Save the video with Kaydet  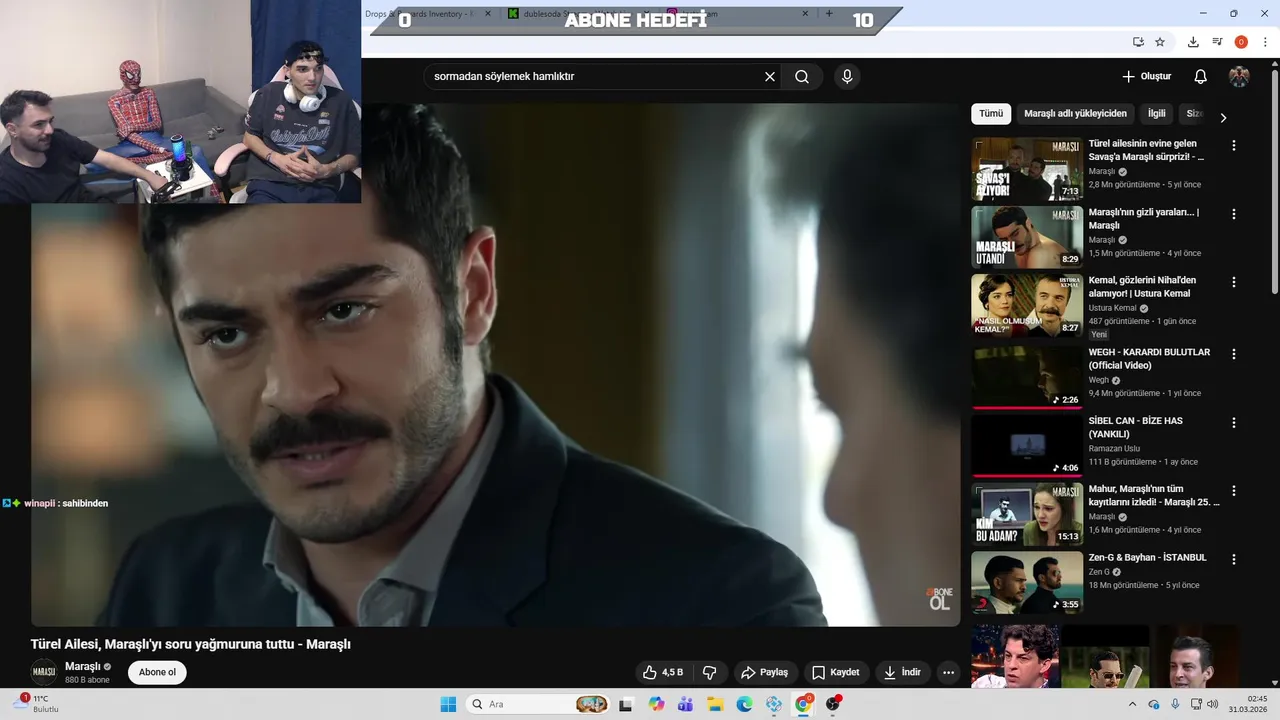point(836,672)
